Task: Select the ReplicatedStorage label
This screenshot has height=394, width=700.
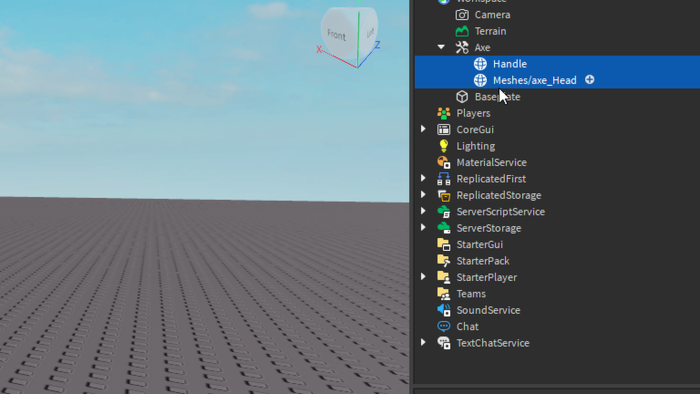Action: [499, 195]
